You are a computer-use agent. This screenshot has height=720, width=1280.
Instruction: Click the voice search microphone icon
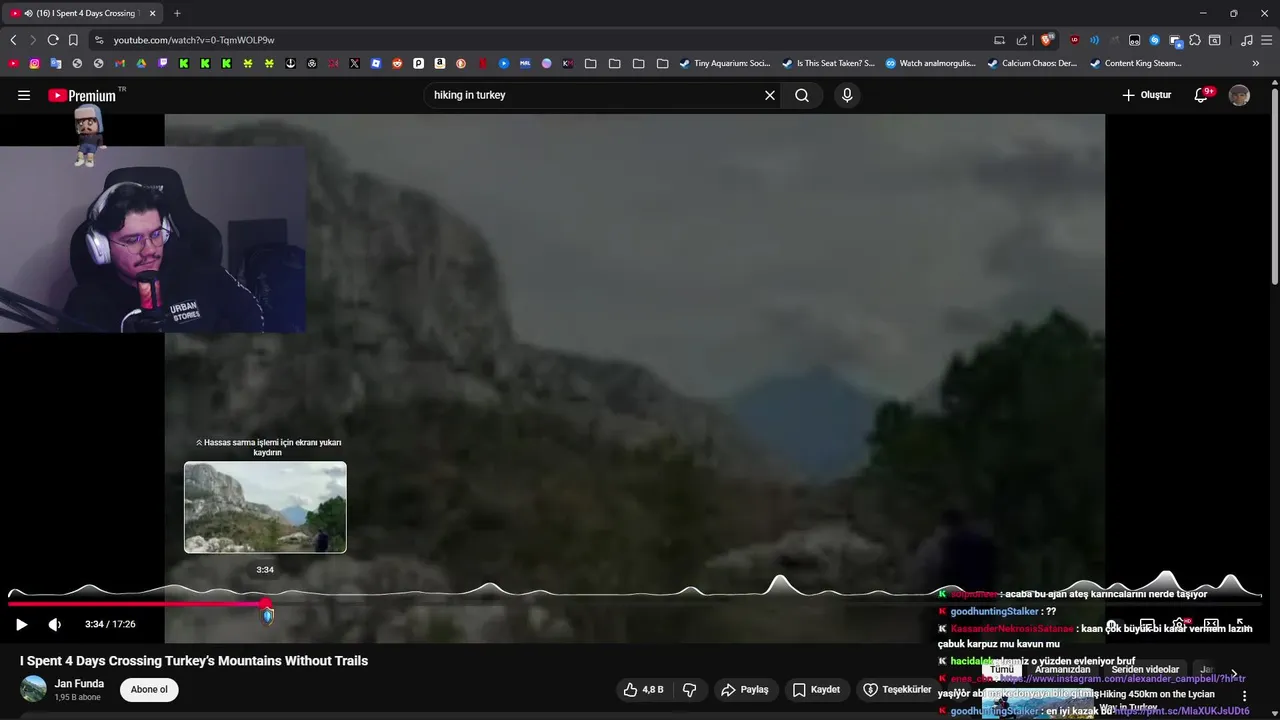[x=847, y=95]
